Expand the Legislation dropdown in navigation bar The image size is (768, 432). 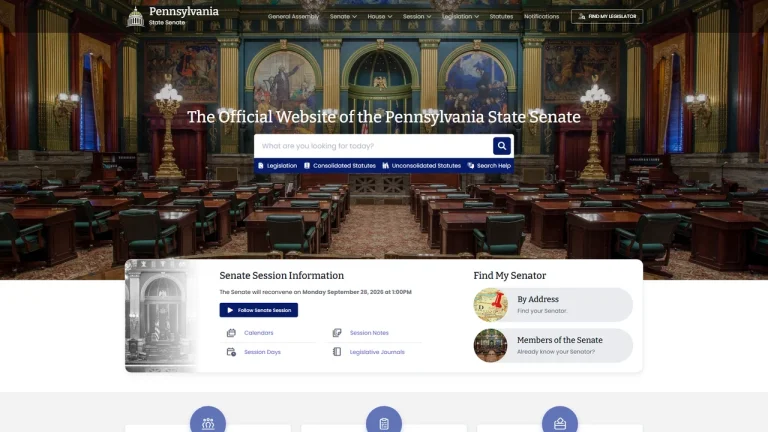(x=460, y=16)
